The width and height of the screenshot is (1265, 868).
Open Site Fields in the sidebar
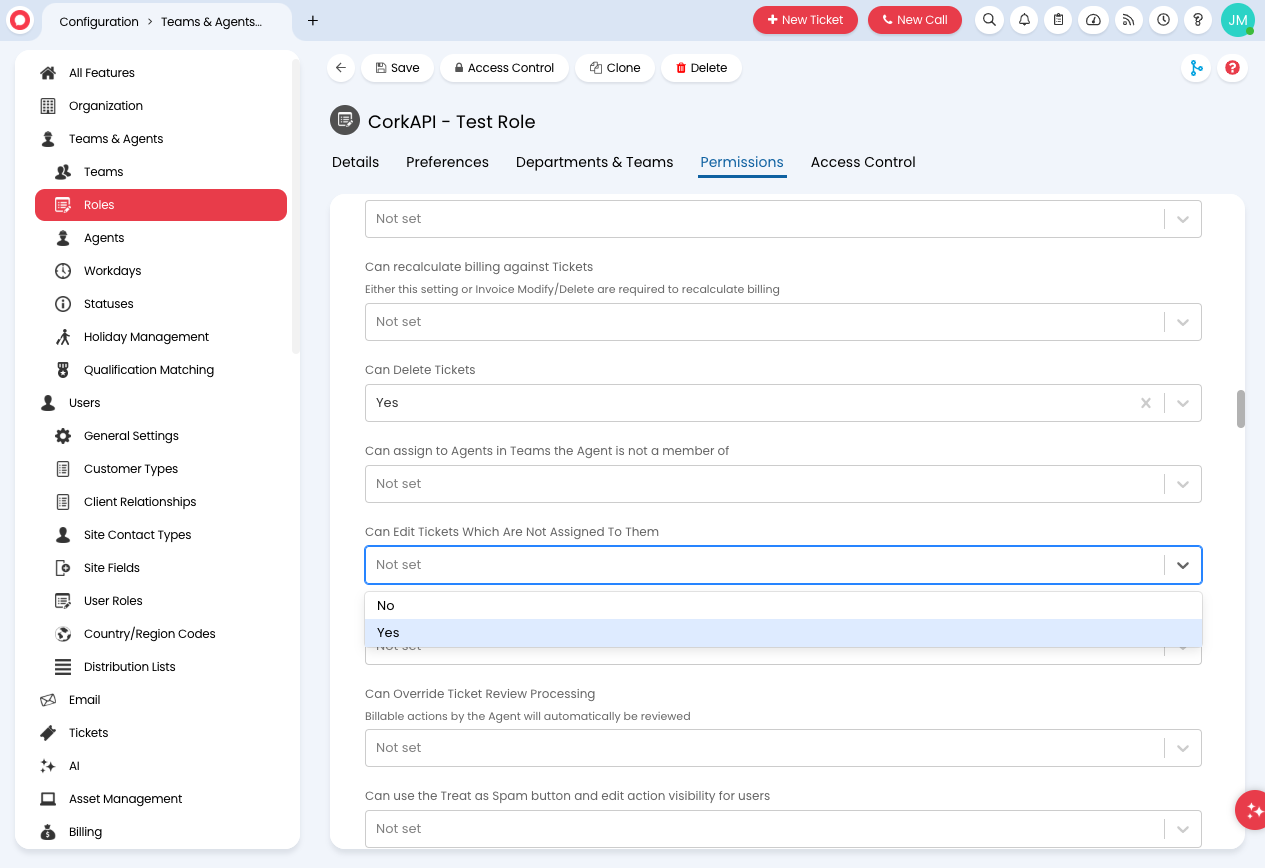(x=111, y=568)
